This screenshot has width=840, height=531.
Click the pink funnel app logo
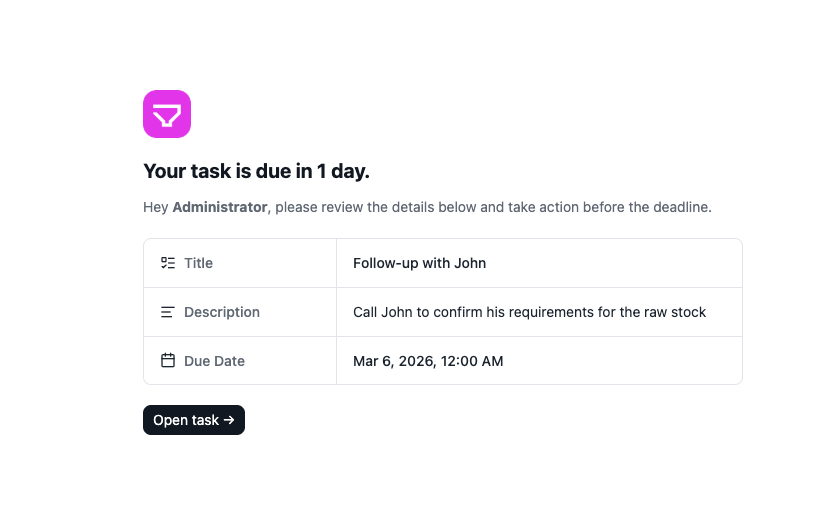pyautogui.click(x=167, y=114)
